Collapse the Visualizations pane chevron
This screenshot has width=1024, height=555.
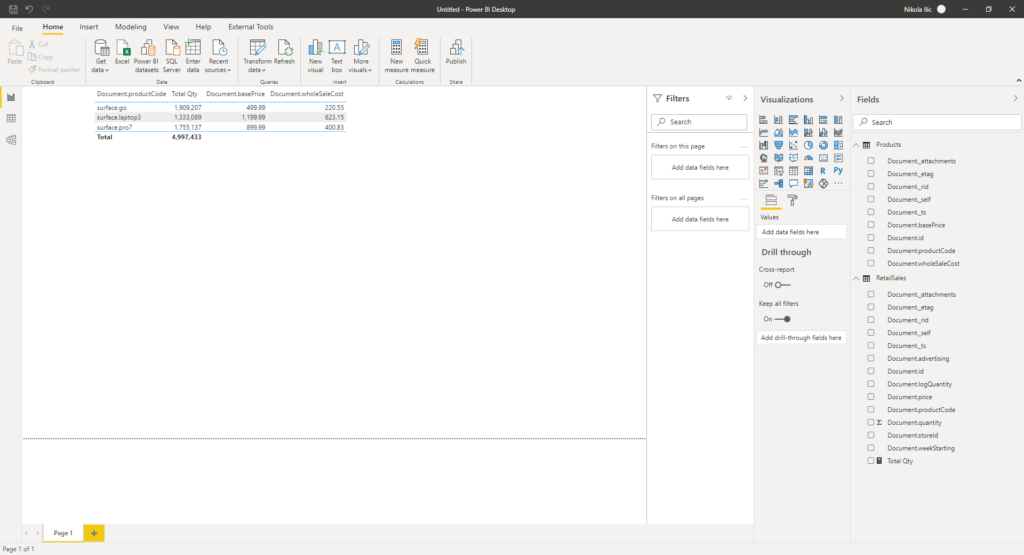tap(841, 99)
